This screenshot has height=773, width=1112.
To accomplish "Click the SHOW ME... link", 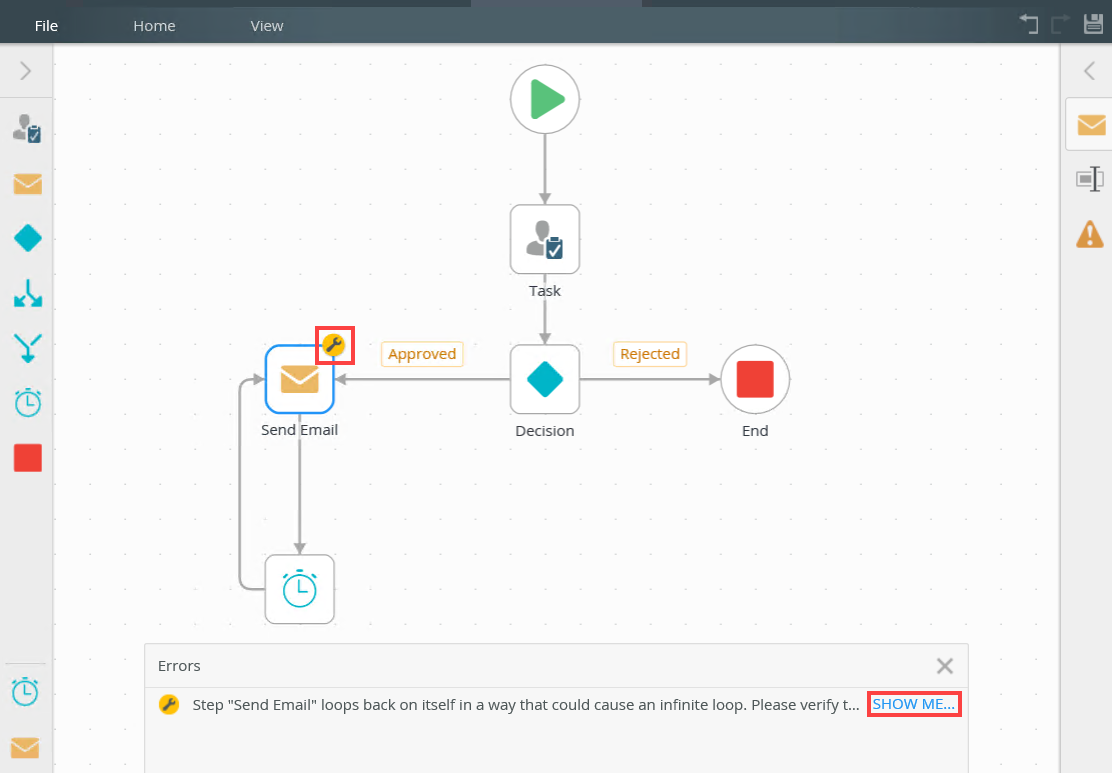I will [913, 704].
